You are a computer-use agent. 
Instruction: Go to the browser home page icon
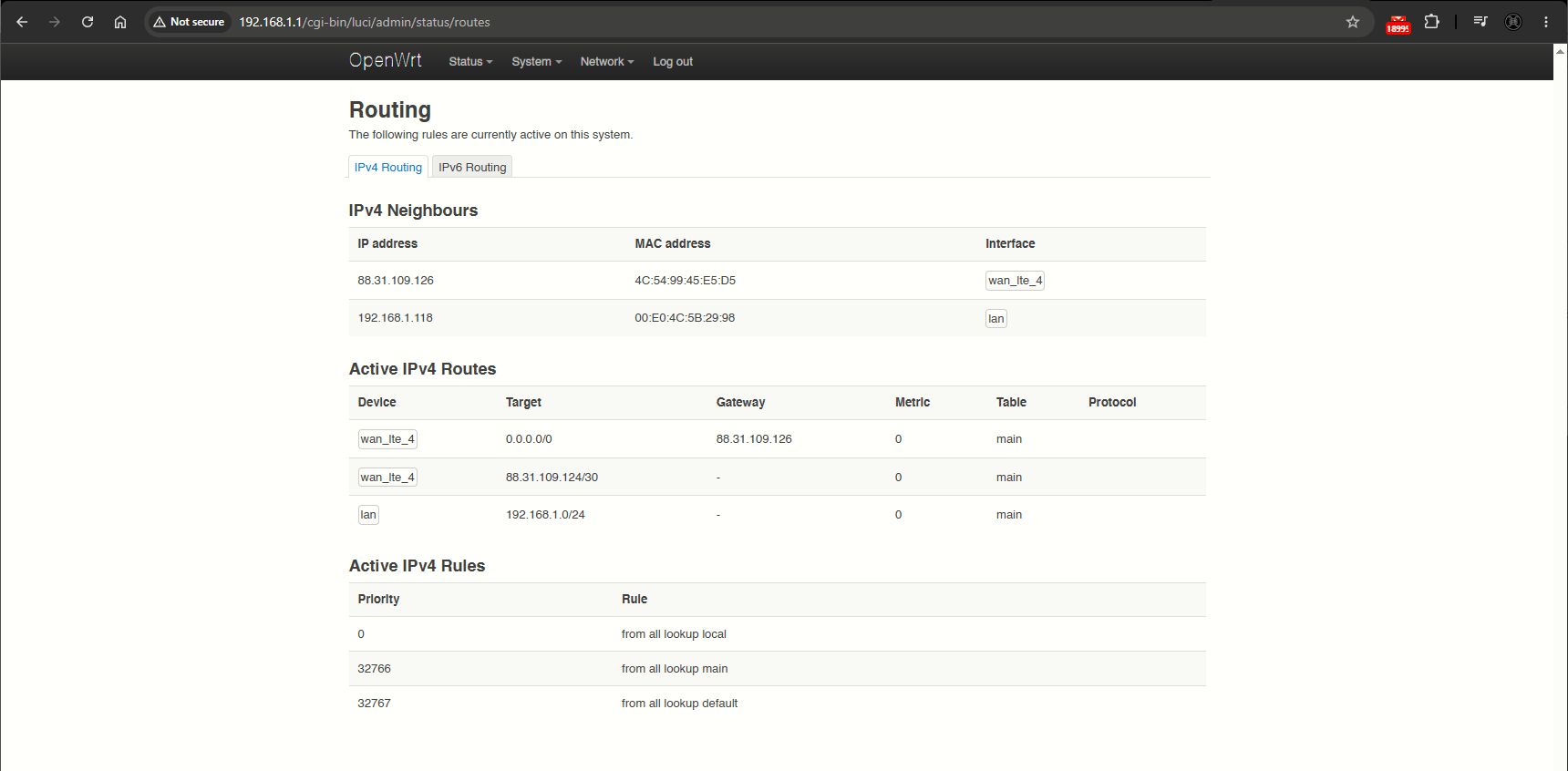[120, 22]
